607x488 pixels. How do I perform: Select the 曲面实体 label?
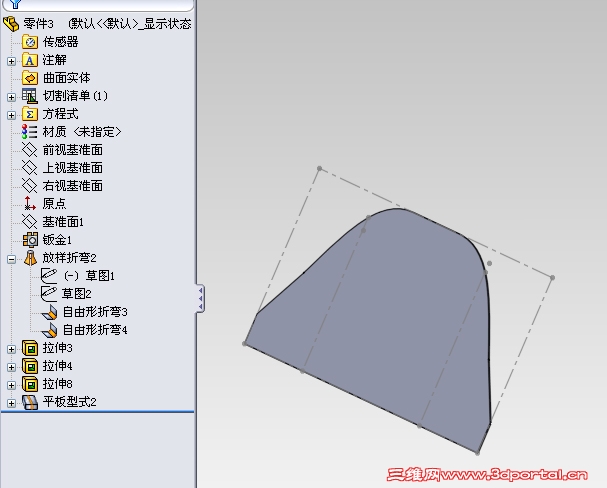[x=67, y=78]
